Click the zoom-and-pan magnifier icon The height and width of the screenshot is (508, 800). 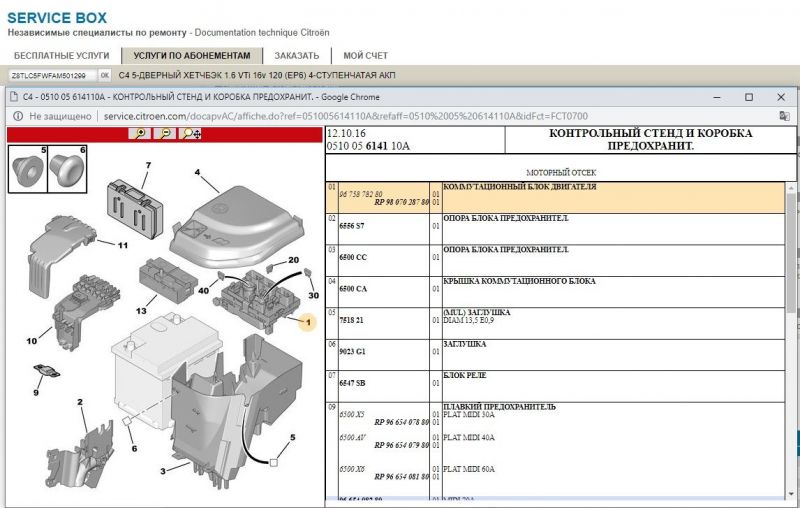tap(189, 134)
